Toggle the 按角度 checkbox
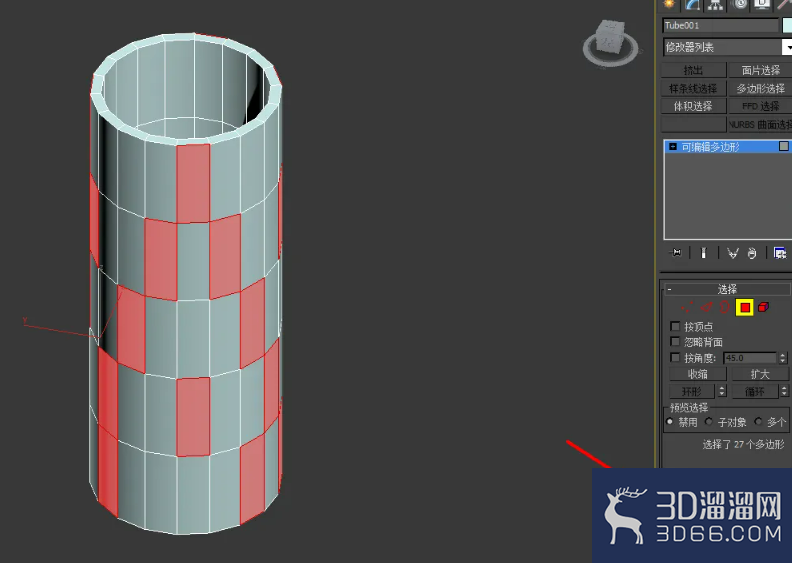The image size is (792, 563). click(675, 357)
